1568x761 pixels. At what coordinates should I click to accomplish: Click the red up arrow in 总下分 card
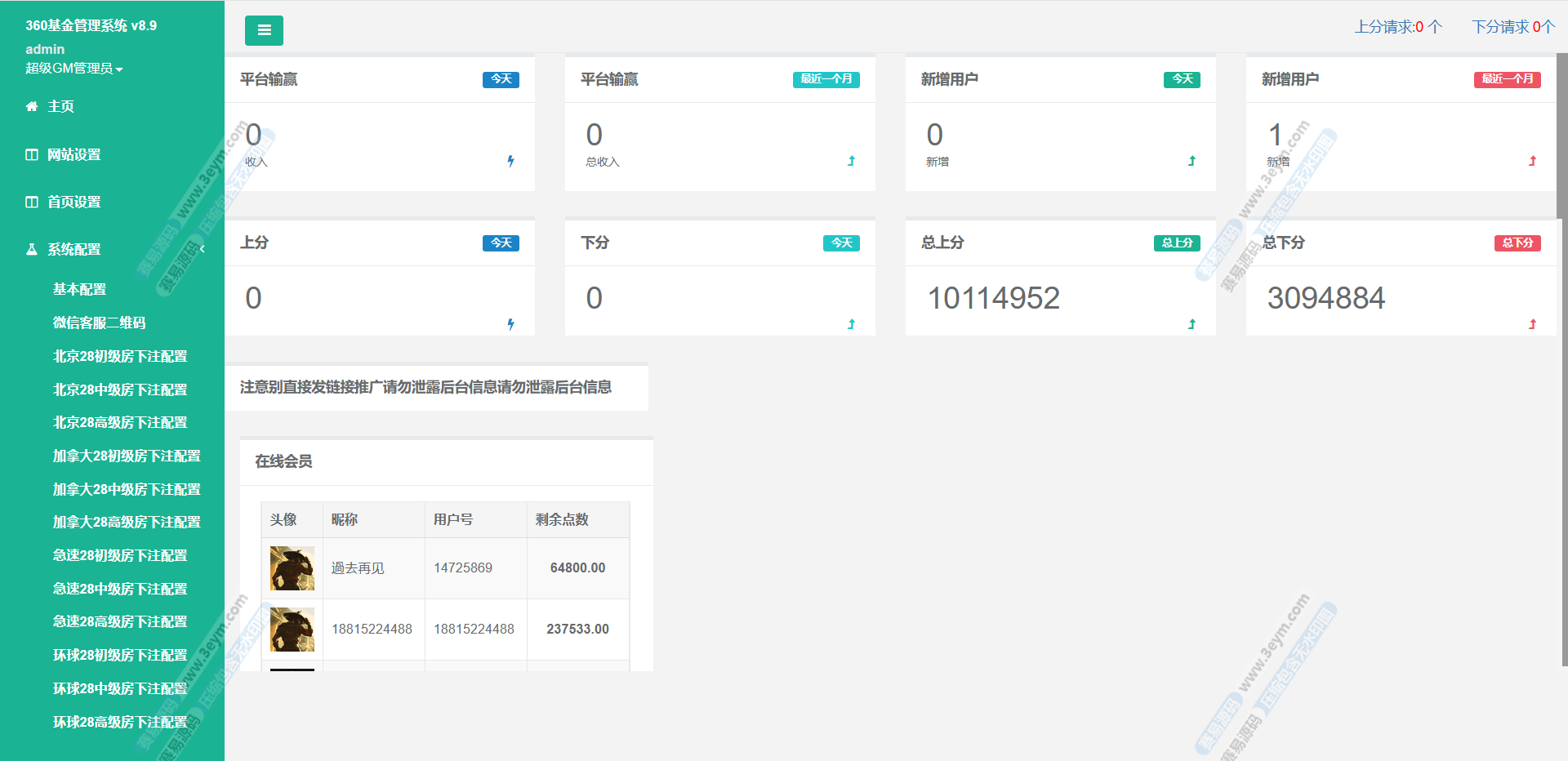[1532, 324]
